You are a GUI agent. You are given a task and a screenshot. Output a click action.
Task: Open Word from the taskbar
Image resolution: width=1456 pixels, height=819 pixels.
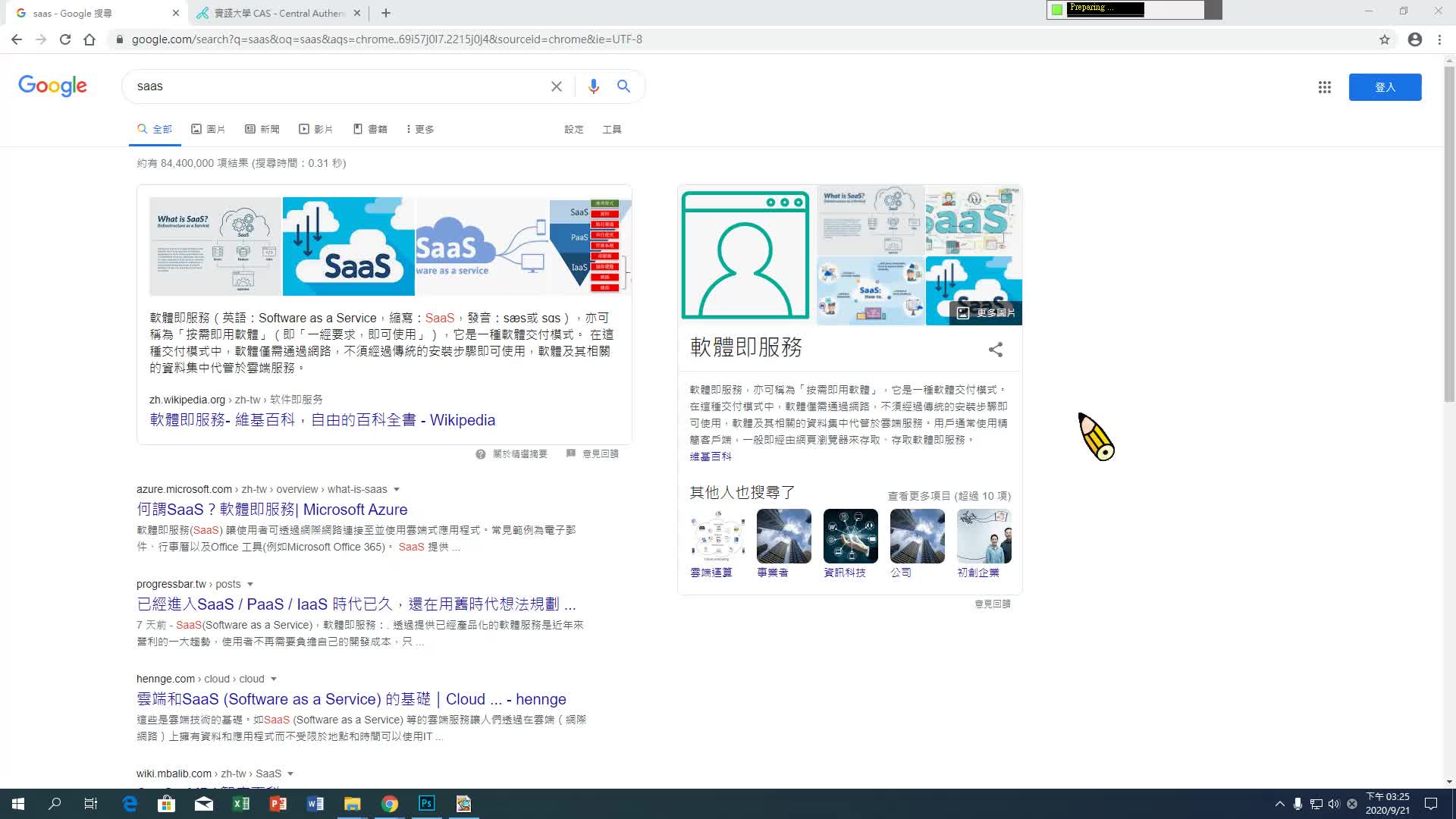click(x=315, y=804)
